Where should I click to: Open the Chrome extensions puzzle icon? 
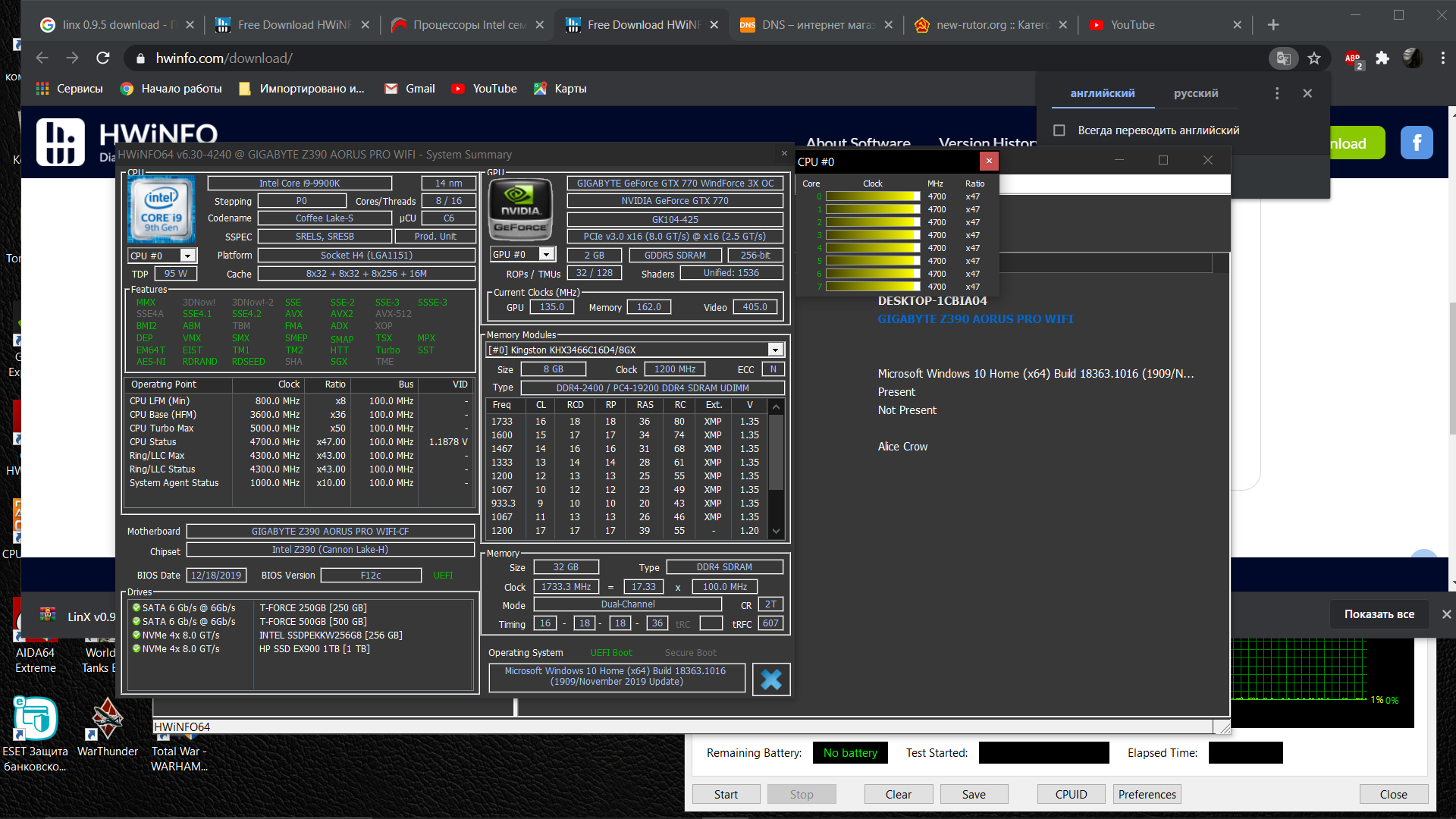(1382, 58)
